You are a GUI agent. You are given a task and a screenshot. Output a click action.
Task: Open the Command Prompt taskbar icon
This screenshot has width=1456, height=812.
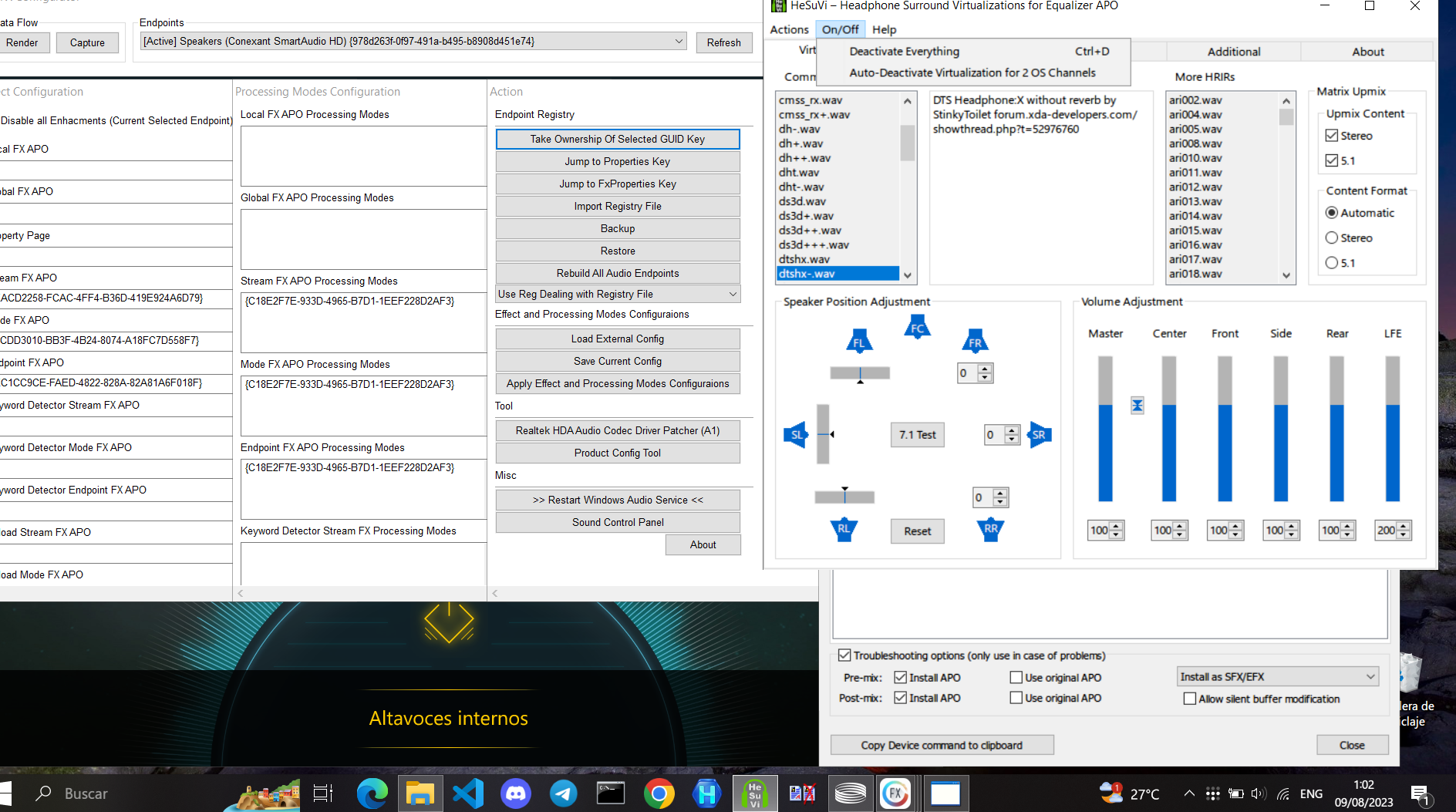[611, 793]
